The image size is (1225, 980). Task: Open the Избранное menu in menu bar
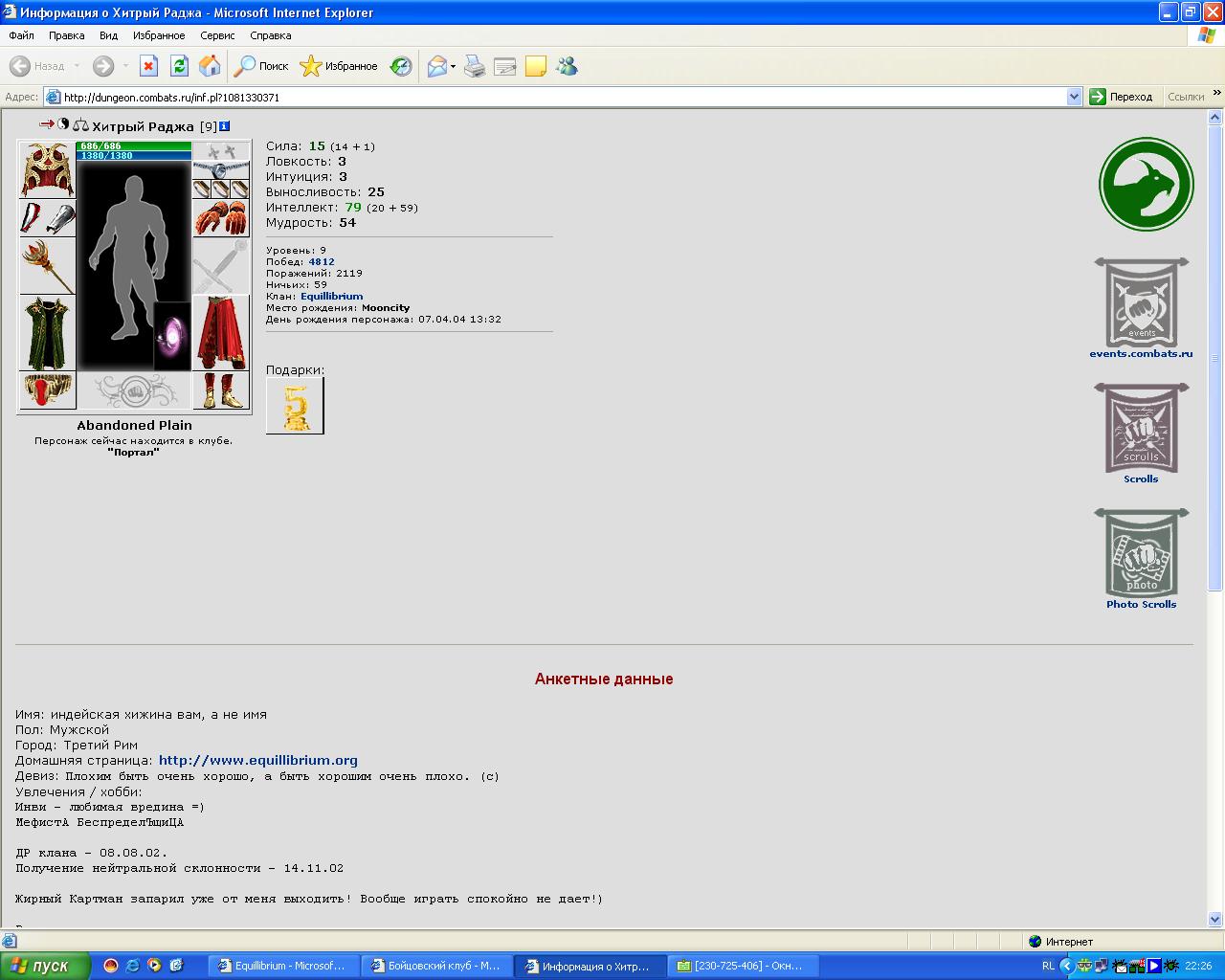159,35
